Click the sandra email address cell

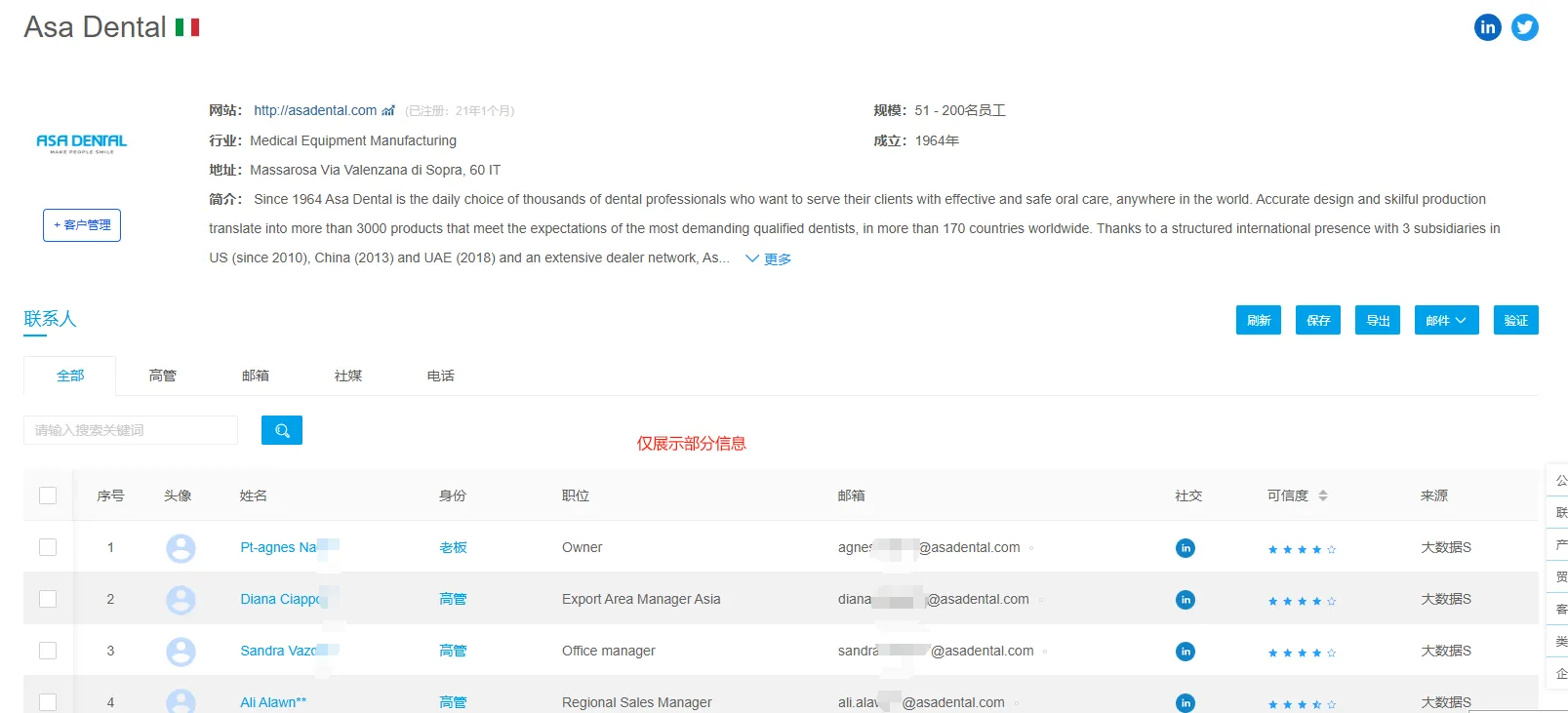click(936, 651)
